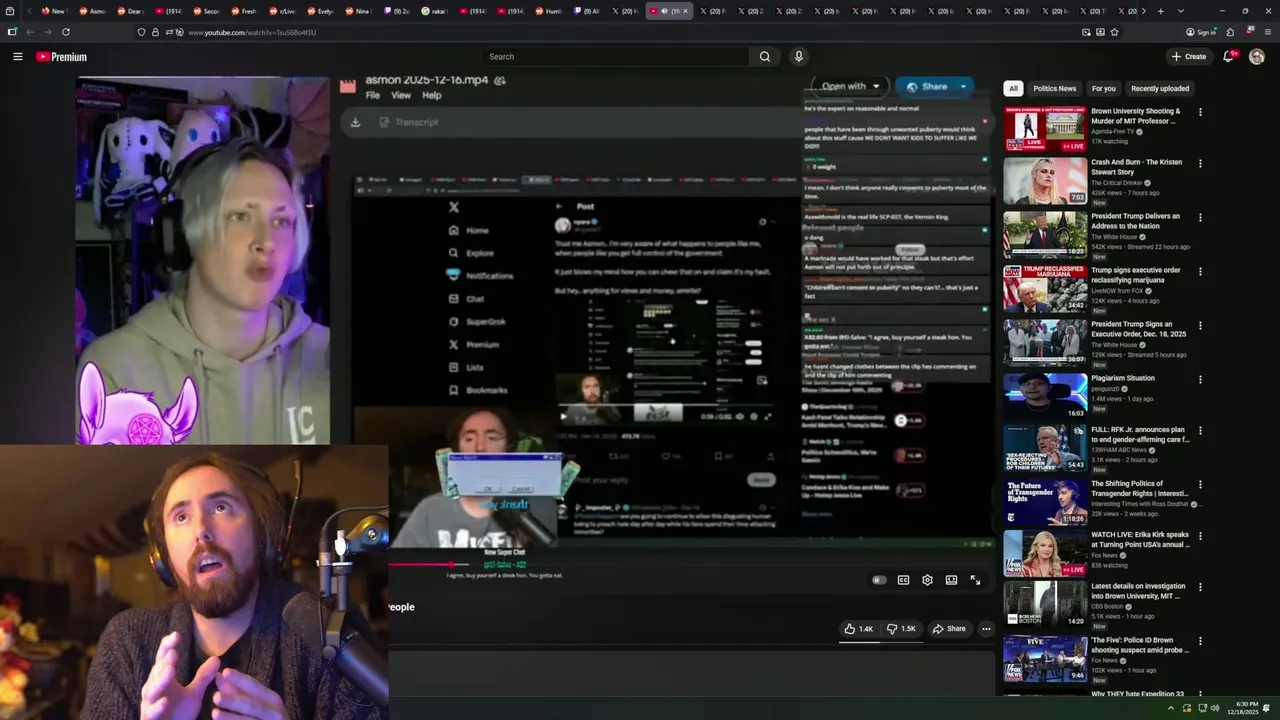Image resolution: width=1280 pixels, height=720 pixels.
Task: Open the Erika Kirk live video thumbnail
Action: click(x=1045, y=552)
